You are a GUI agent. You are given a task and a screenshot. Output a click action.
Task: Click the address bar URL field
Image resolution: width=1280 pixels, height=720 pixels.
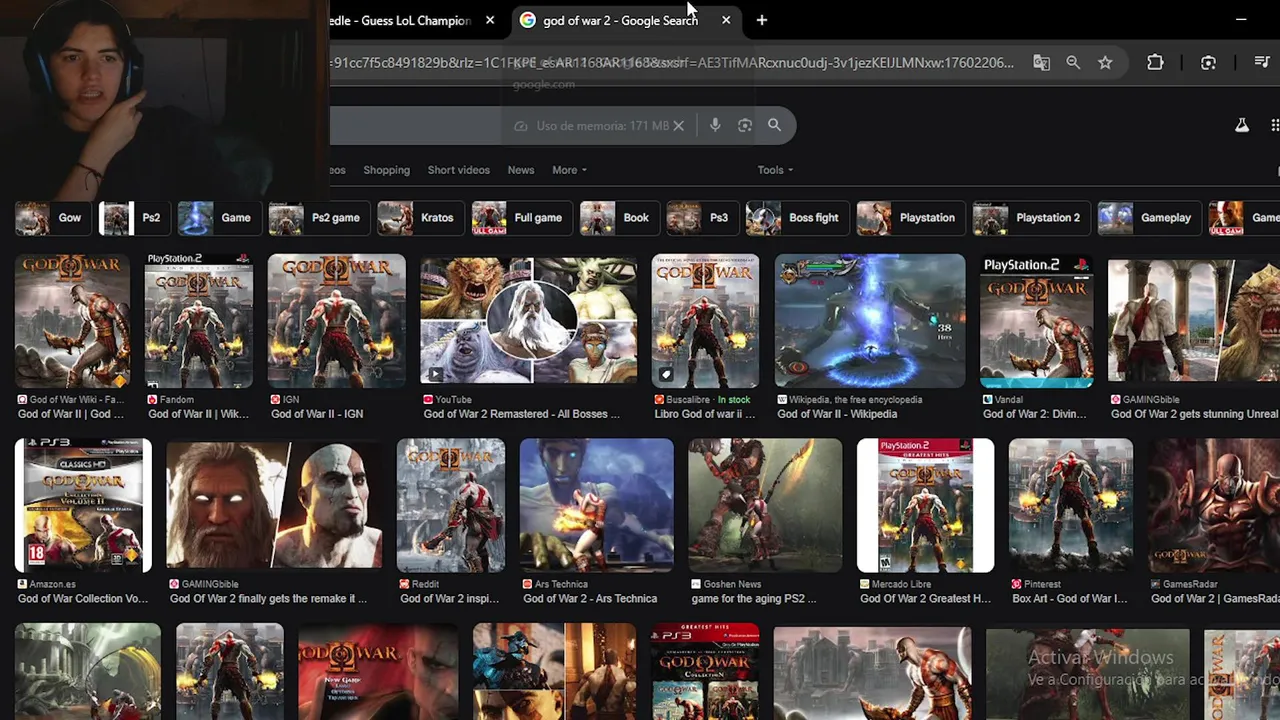[x=672, y=62]
